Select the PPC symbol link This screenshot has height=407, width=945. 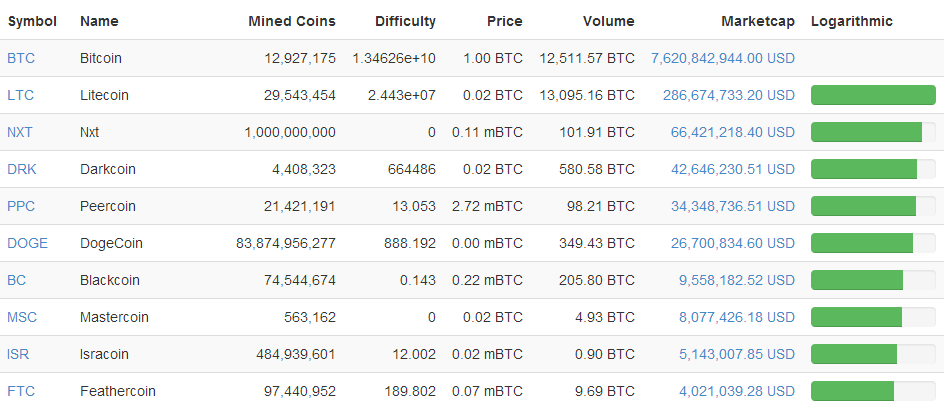point(21,206)
